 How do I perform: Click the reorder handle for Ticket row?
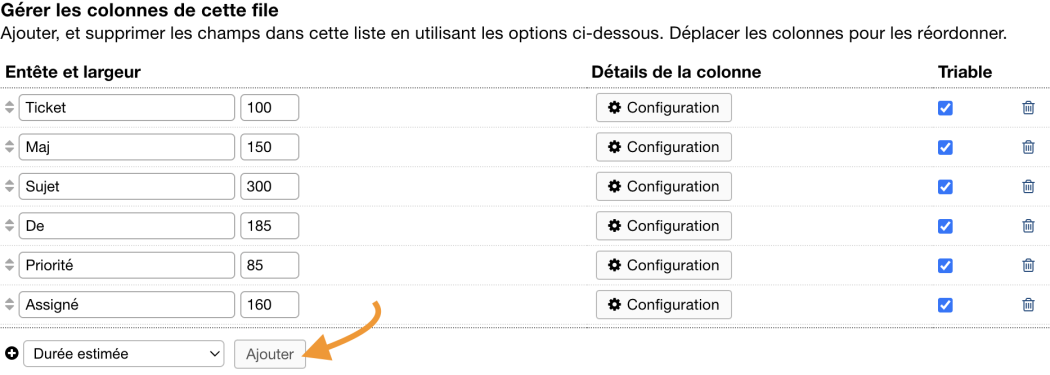(x=9, y=108)
